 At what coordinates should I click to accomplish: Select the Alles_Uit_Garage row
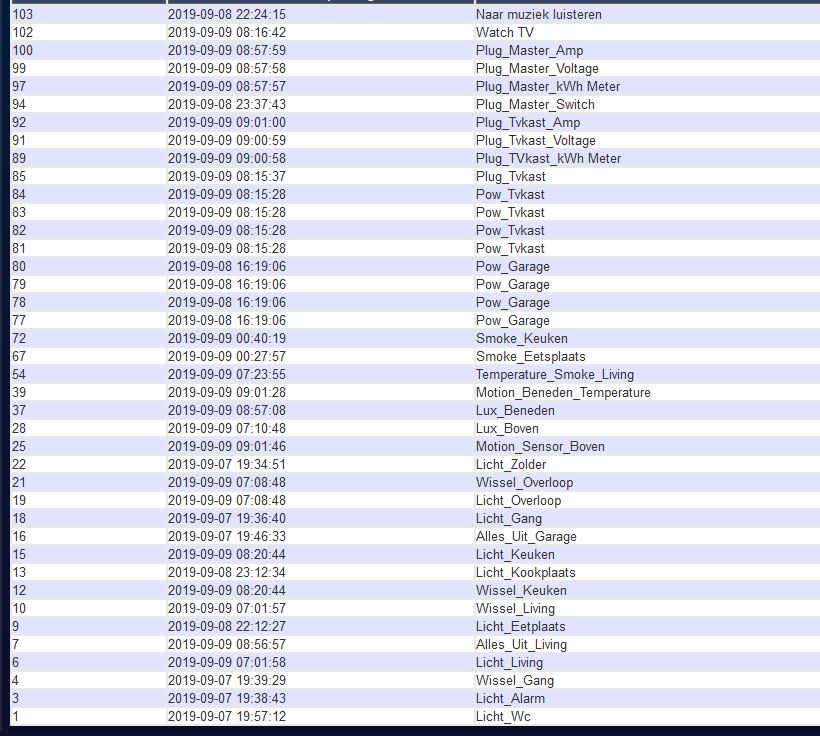pyautogui.click(x=526, y=537)
